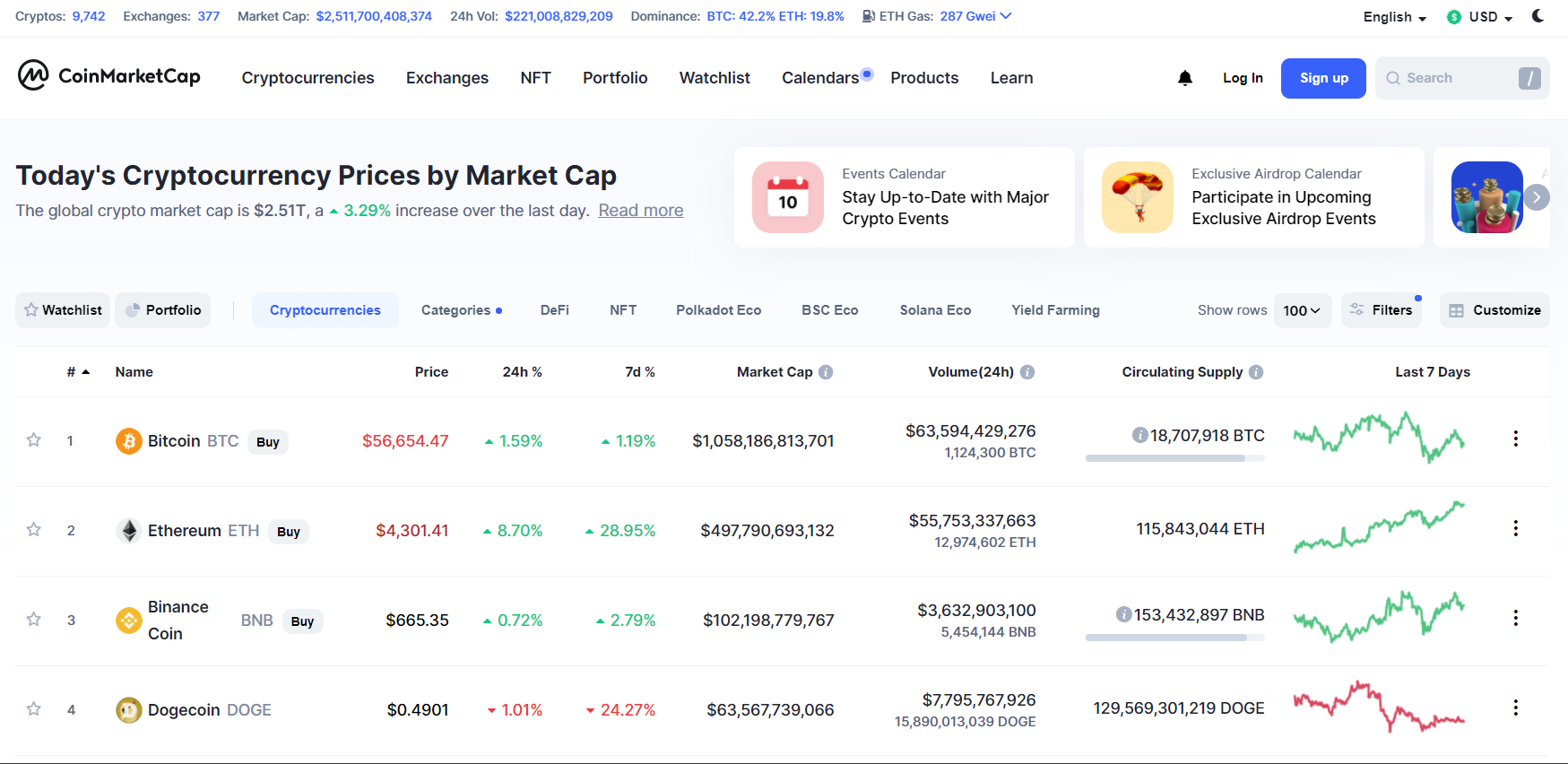Open the Cryptocurrencies nav menu

coord(308,78)
